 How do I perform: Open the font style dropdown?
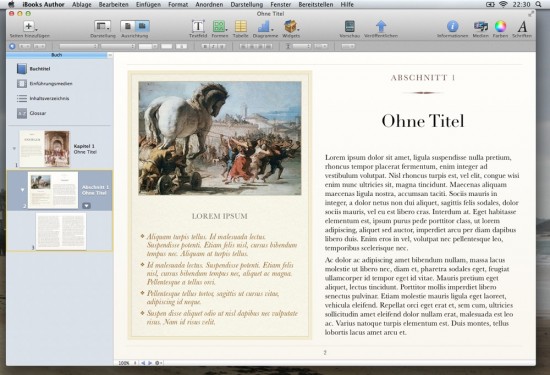coord(118,46)
